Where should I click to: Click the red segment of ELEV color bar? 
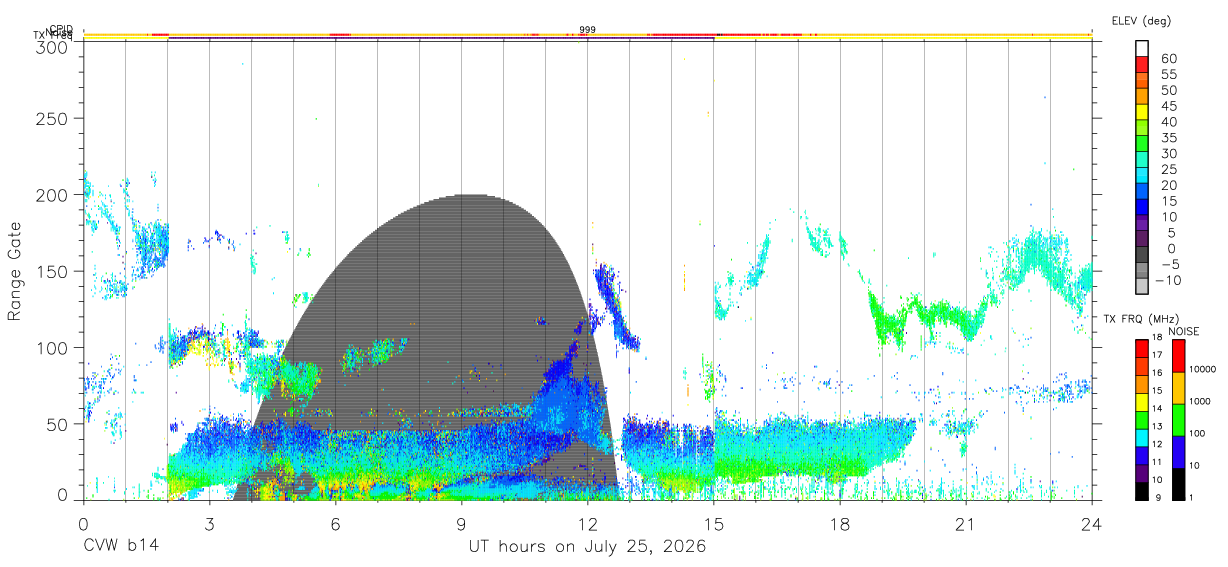[1143, 64]
